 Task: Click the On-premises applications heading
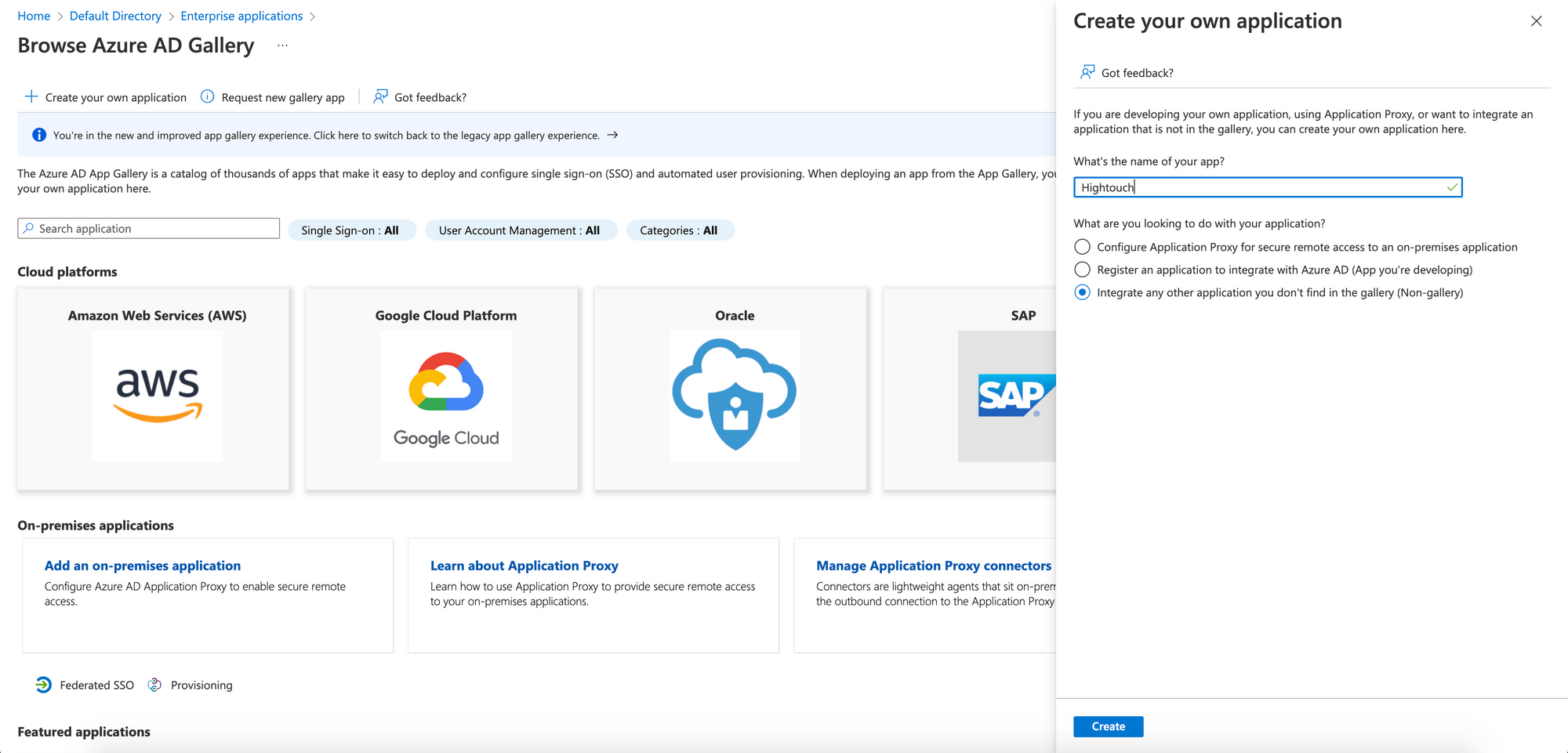tap(96, 526)
